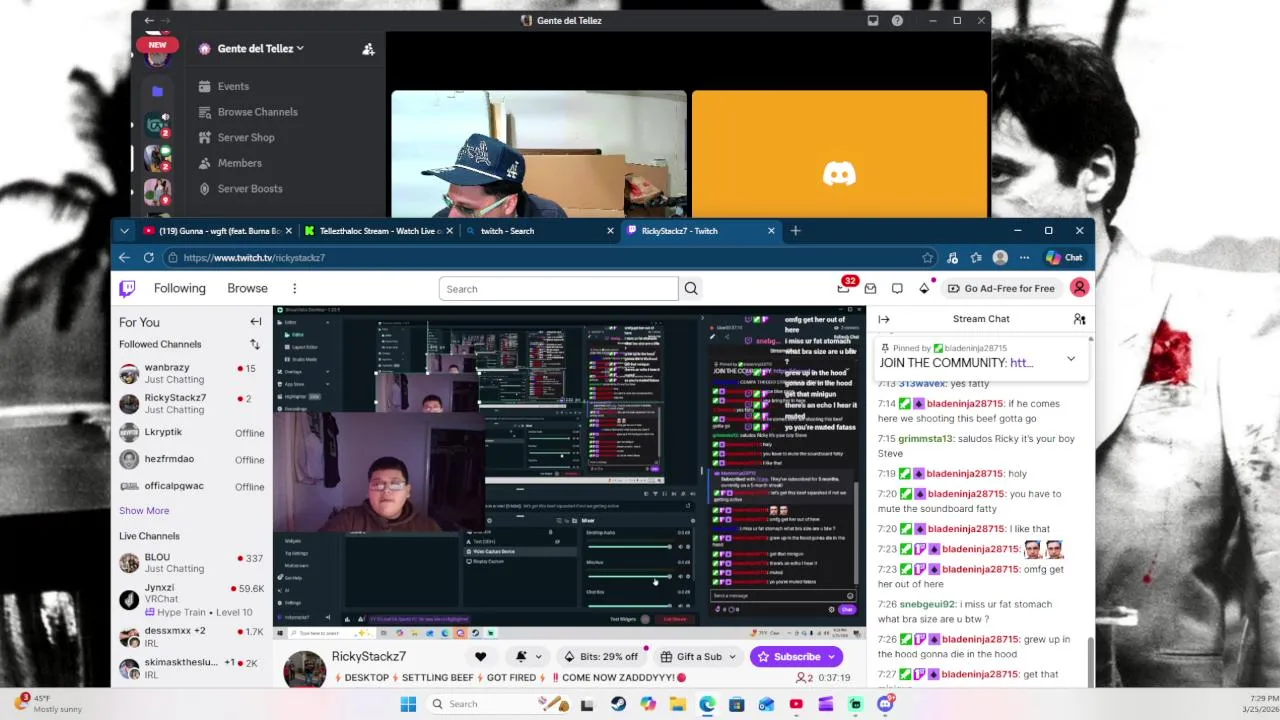
Task: Open Discord inbox icon in title bar
Action: coord(873,20)
